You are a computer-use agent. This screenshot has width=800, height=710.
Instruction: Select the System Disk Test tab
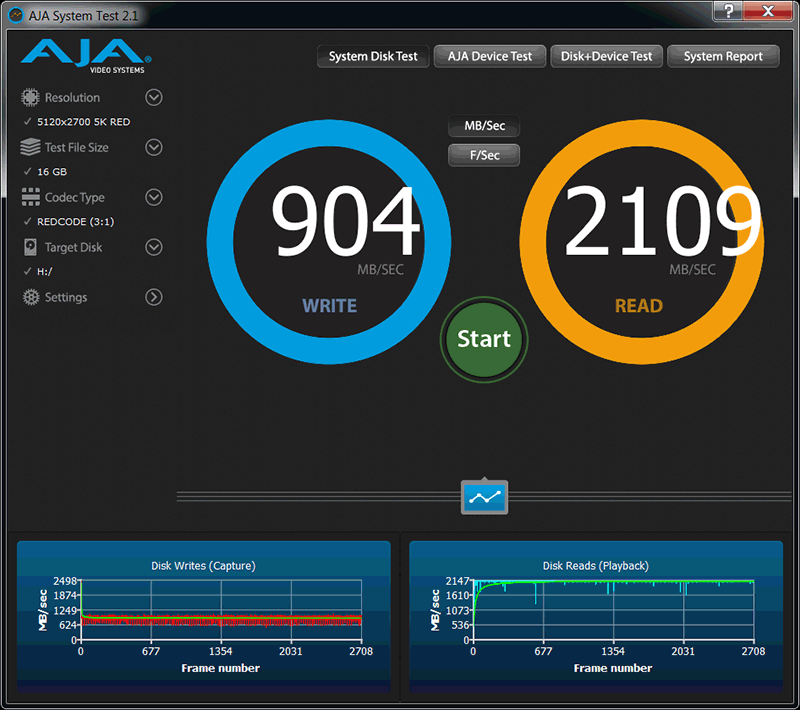pos(373,57)
